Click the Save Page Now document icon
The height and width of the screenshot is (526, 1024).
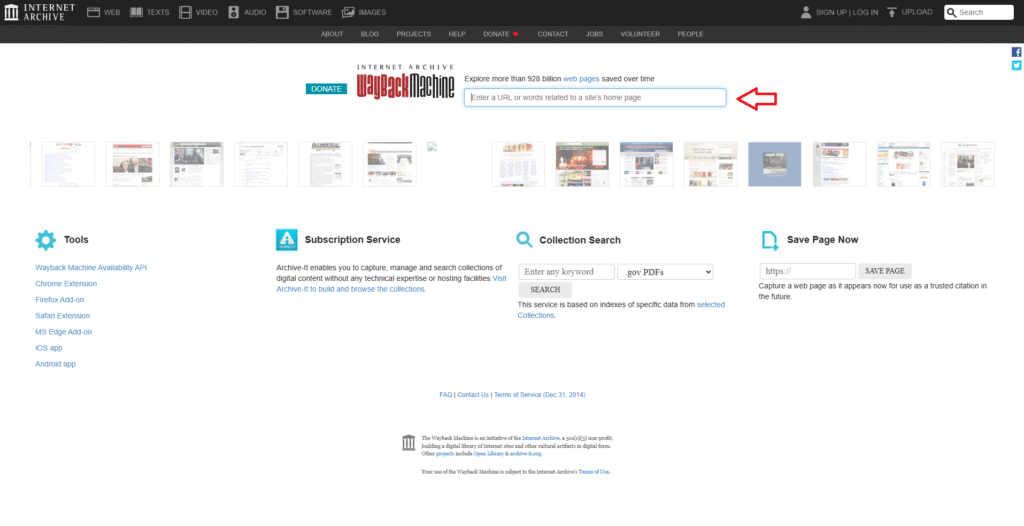pos(770,240)
